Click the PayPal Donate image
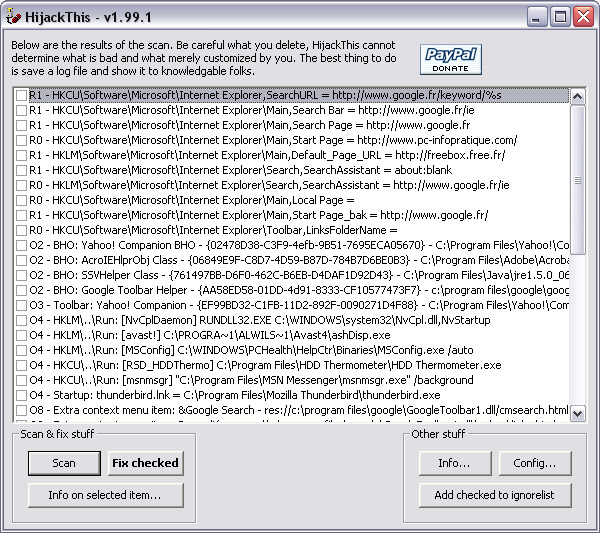The width and height of the screenshot is (600, 533). pos(451,60)
